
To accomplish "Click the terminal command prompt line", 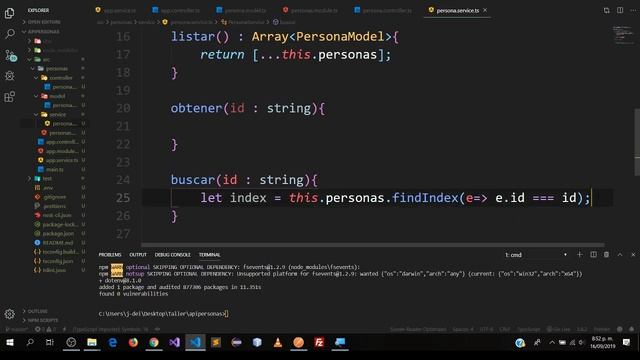I will point(163,313).
